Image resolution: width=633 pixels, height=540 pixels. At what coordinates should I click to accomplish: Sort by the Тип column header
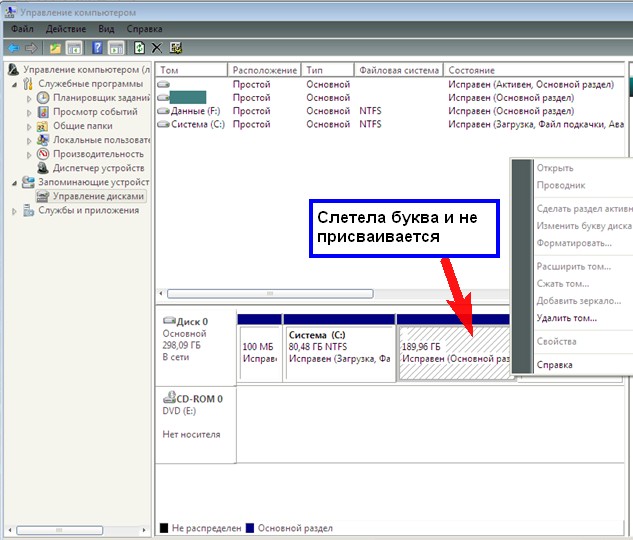click(x=327, y=70)
